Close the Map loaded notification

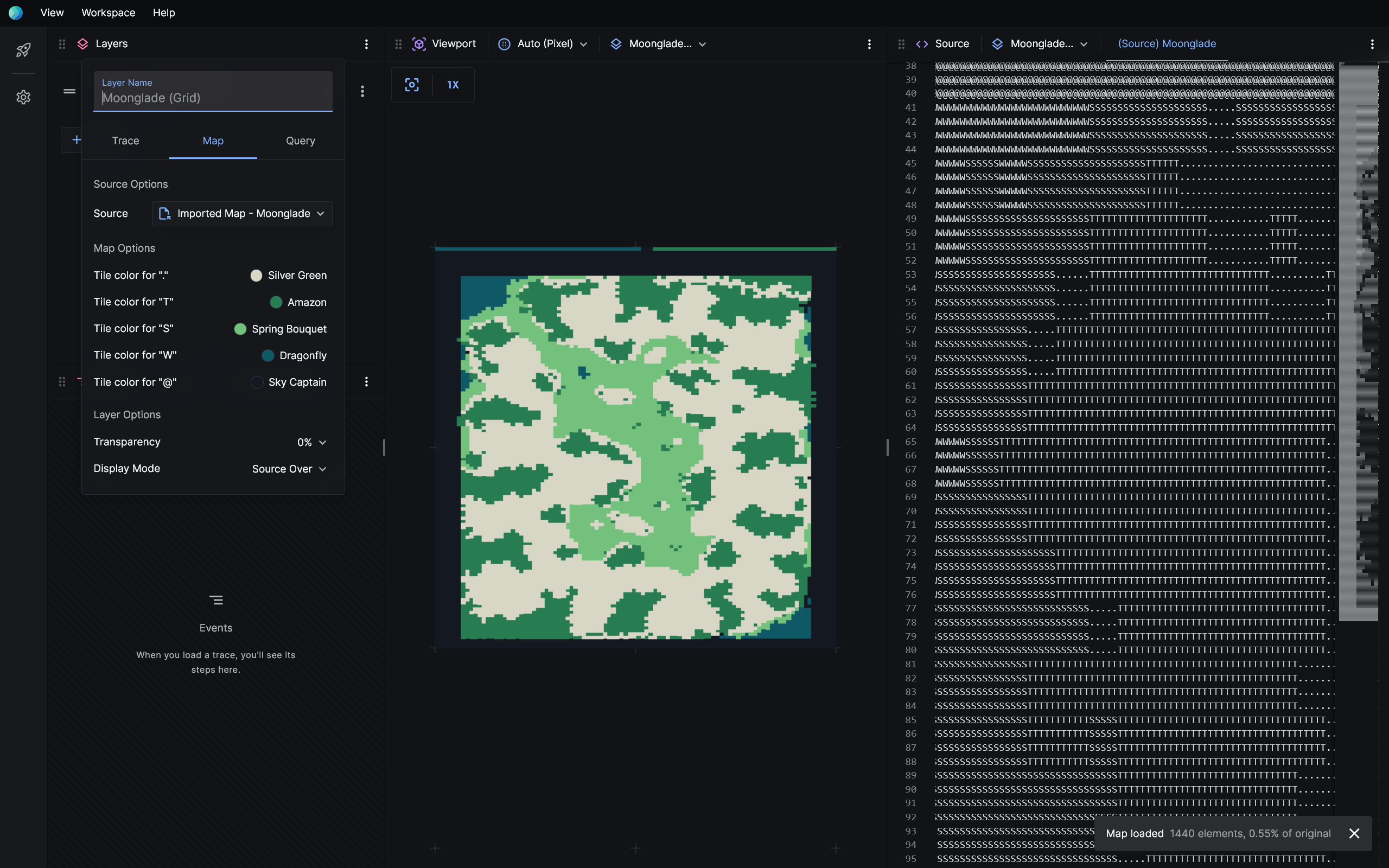[1354, 834]
